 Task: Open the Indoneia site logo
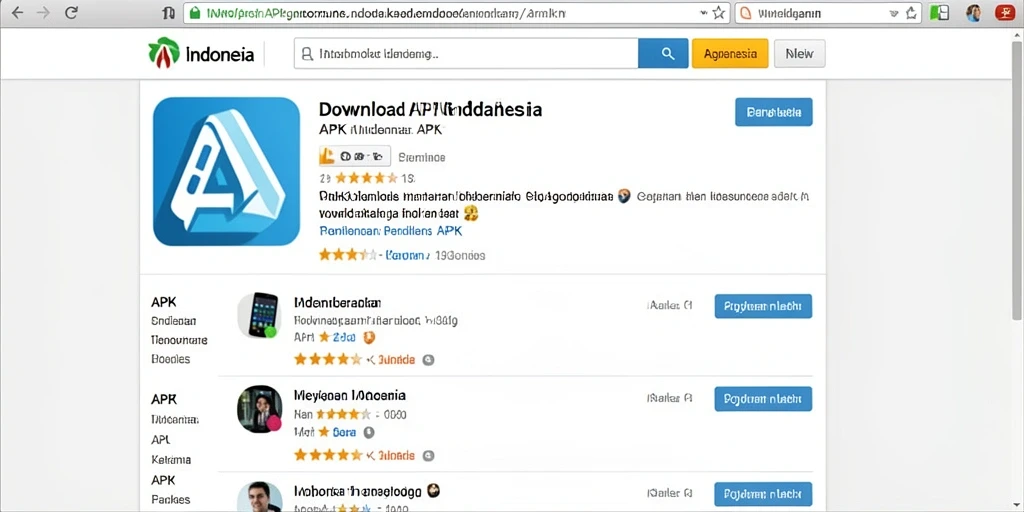tap(201, 54)
